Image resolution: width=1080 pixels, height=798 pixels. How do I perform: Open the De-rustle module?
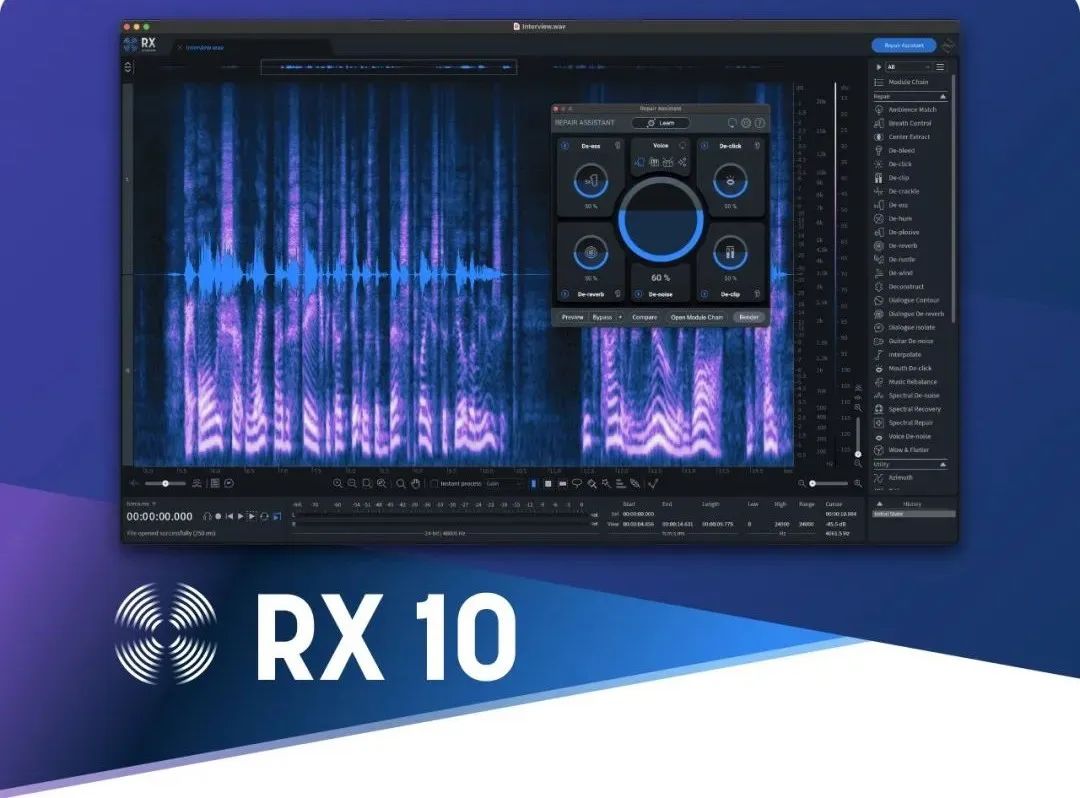(895, 260)
